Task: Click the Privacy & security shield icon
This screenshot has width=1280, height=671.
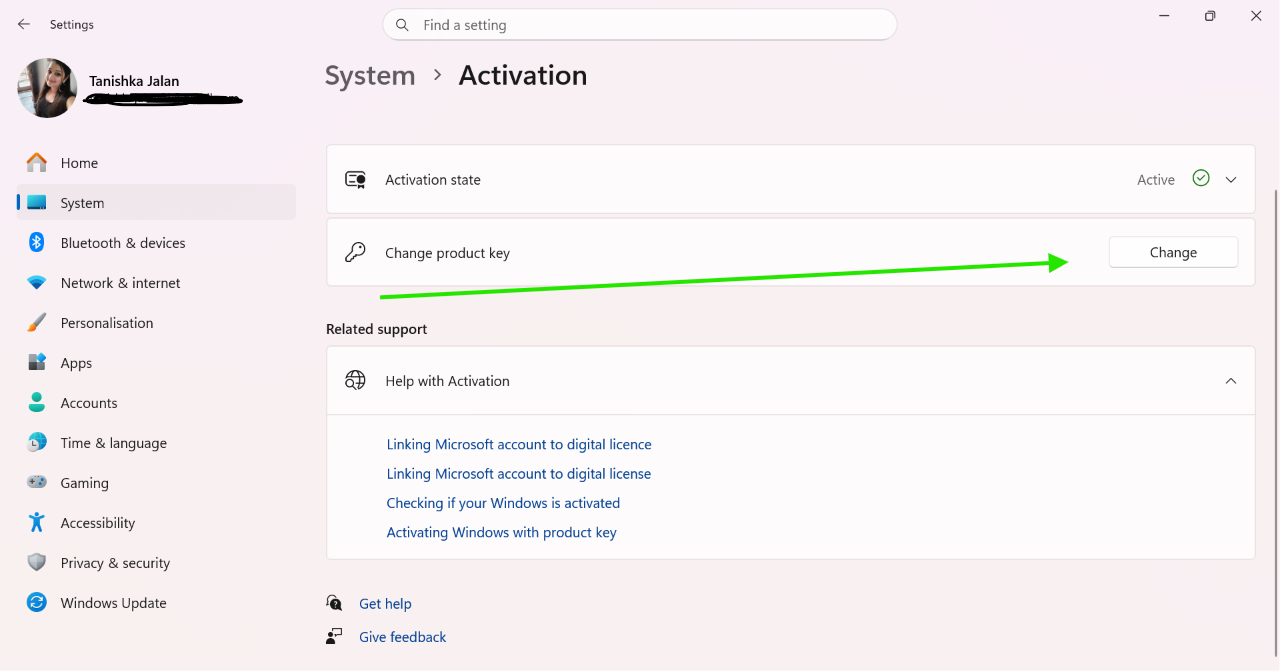Action: coord(37,563)
